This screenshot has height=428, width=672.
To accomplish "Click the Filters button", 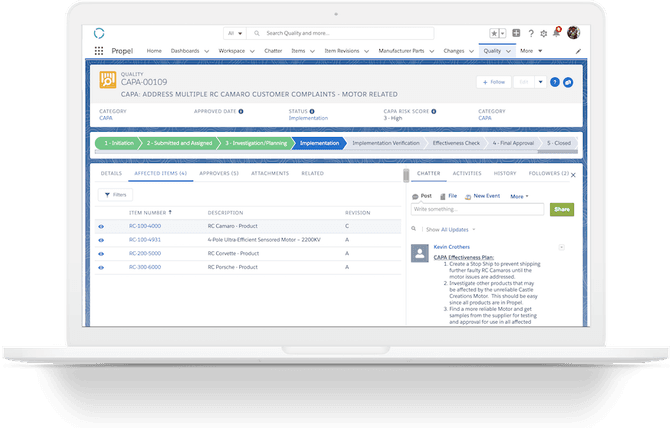I will coord(115,195).
